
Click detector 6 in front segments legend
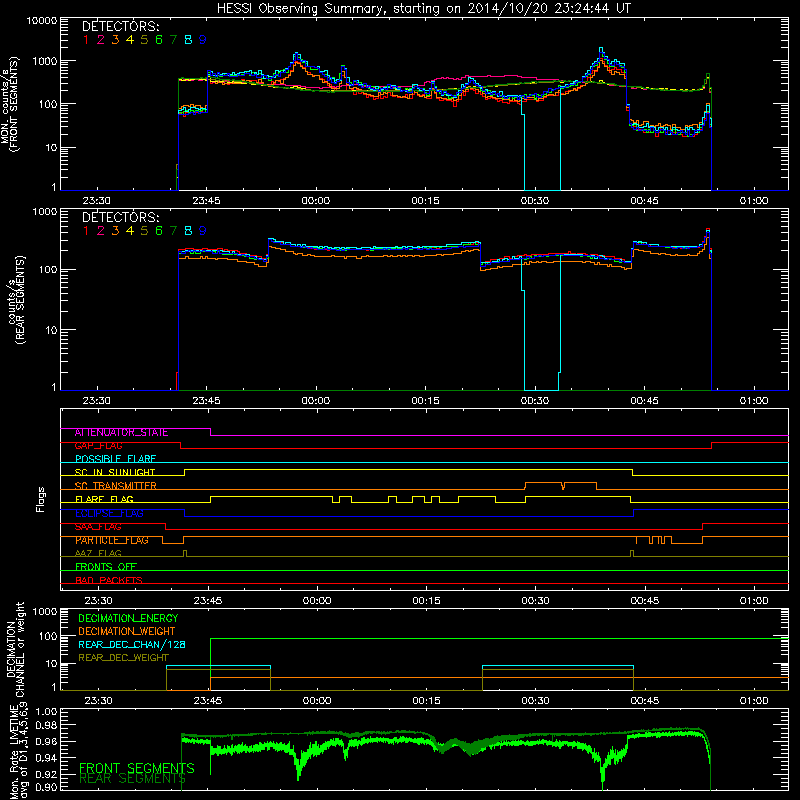(159, 40)
